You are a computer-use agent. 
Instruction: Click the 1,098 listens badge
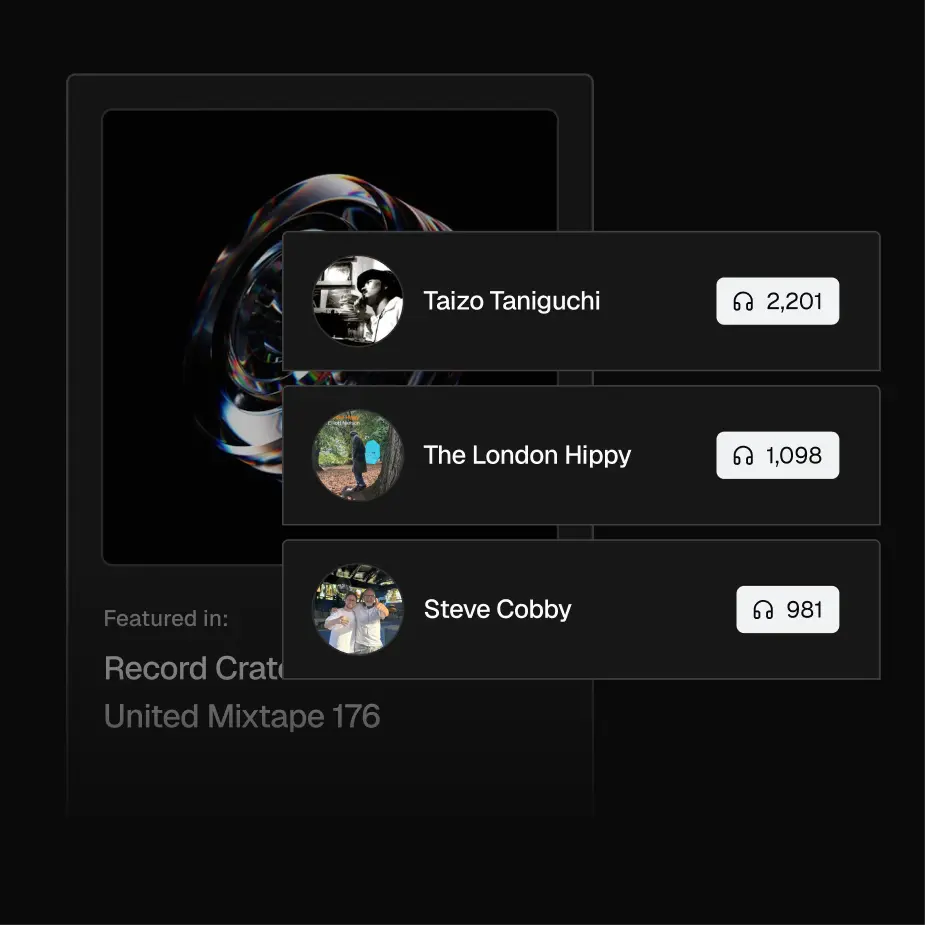(778, 455)
